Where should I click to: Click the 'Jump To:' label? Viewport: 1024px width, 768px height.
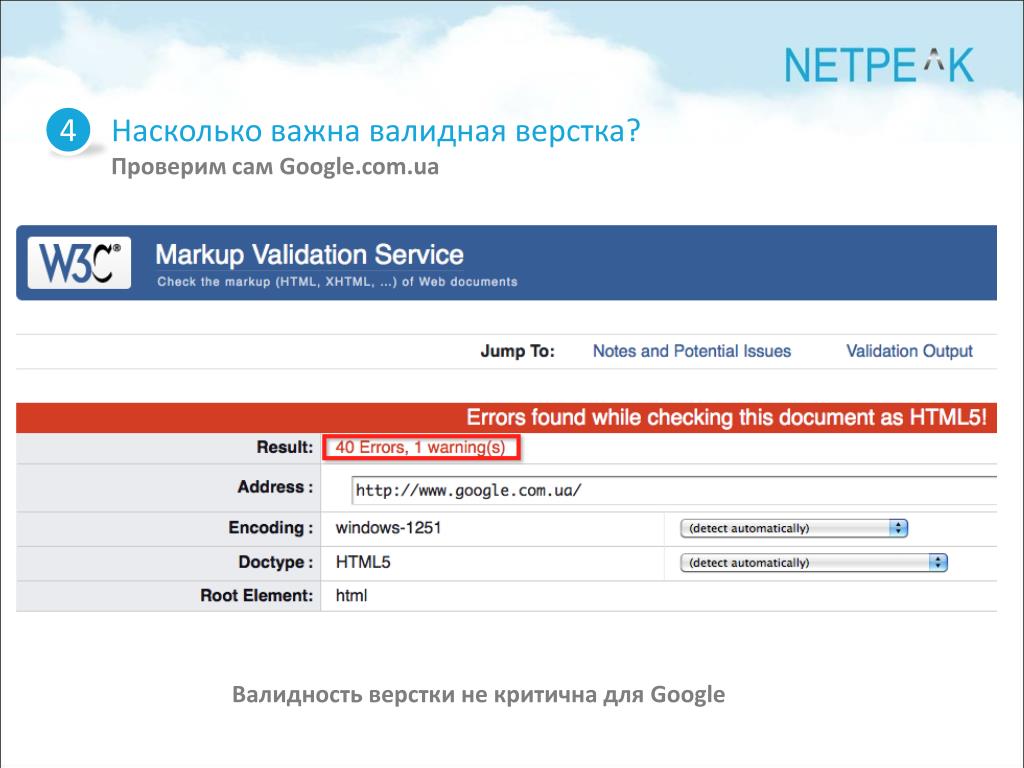[x=517, y=351]
